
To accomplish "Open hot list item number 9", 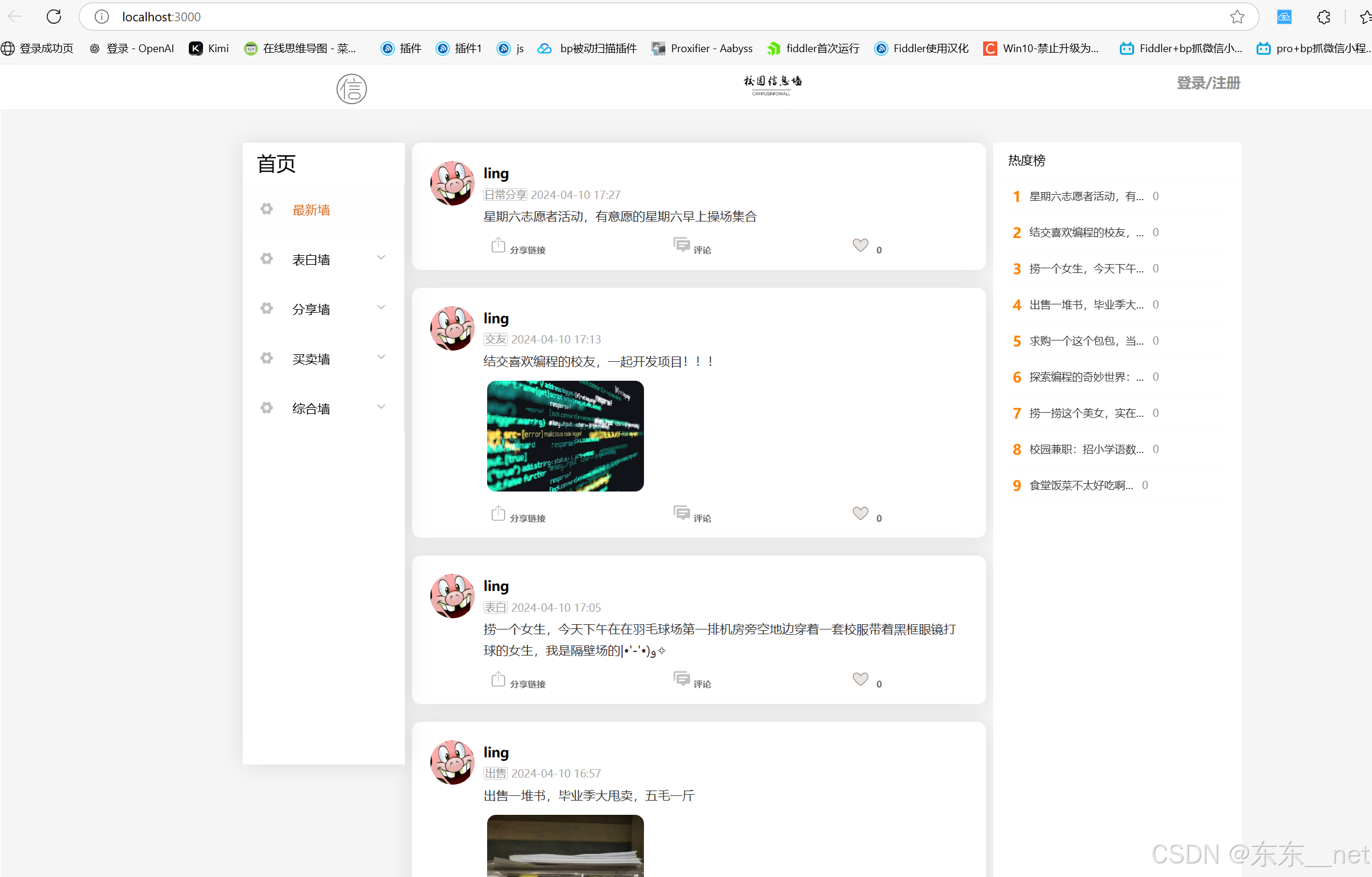I will 1080,486.
